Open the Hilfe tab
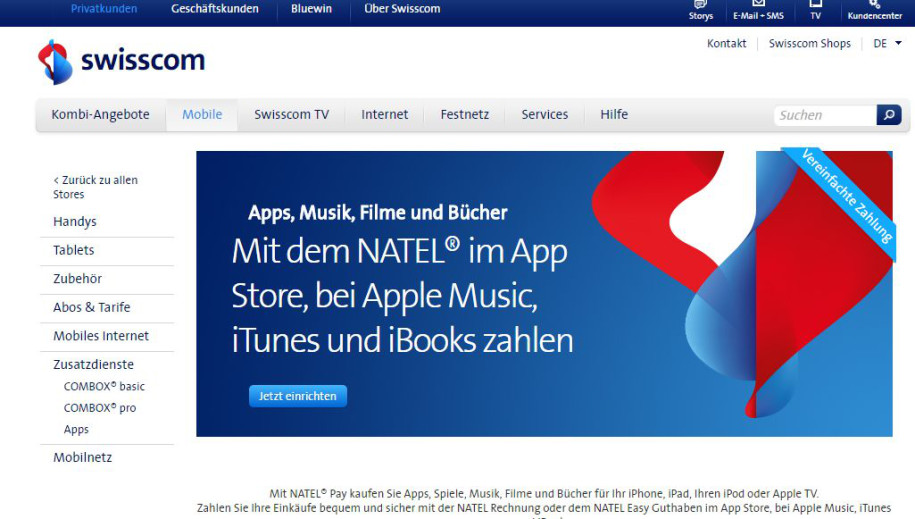This screenshot has height=519, width=915. pyautogui.click(x=614, y=114)
